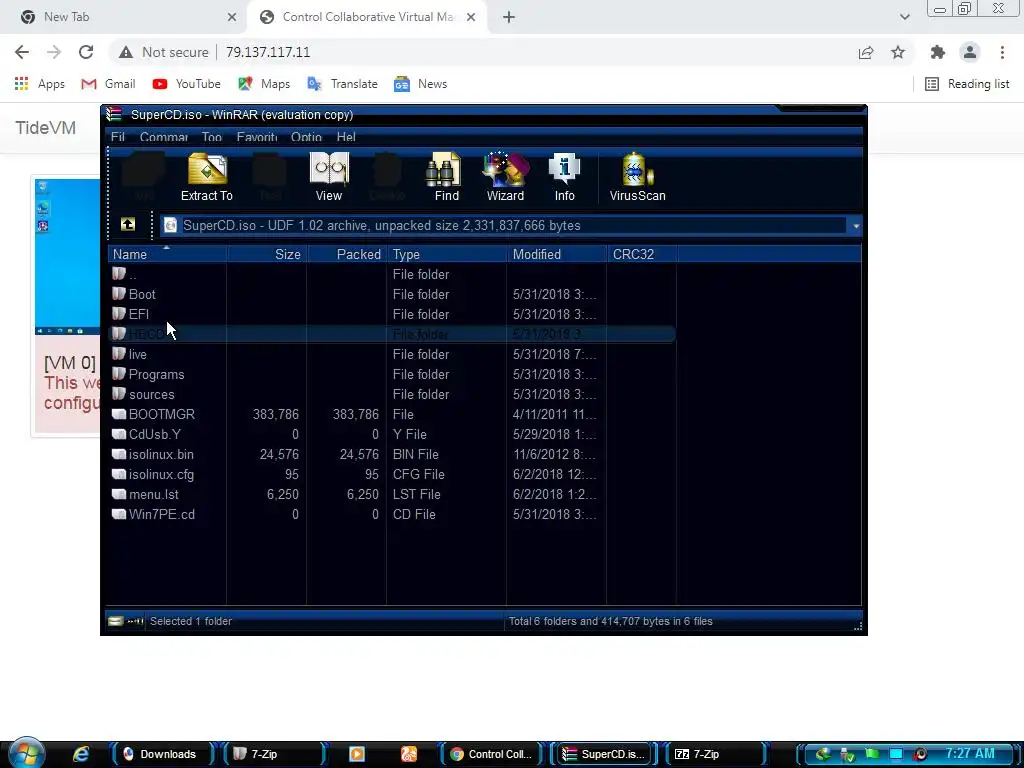This screenshot has width=1024, height=768.
Task: Open the Help menu in WinRAR
Action: coord(346,137)
